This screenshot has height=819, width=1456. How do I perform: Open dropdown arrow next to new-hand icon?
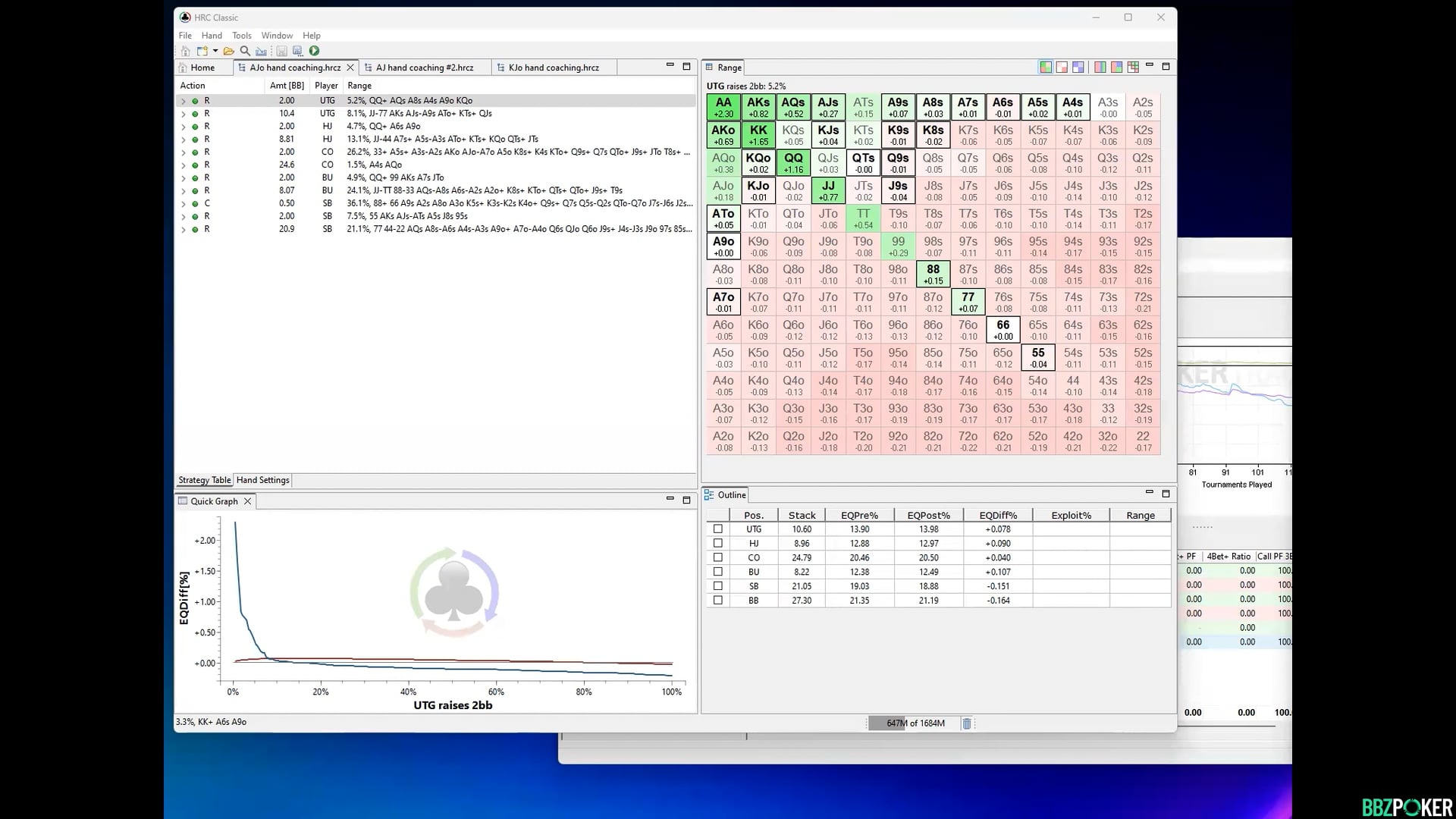pyautogui.click(x=215, y=51)
